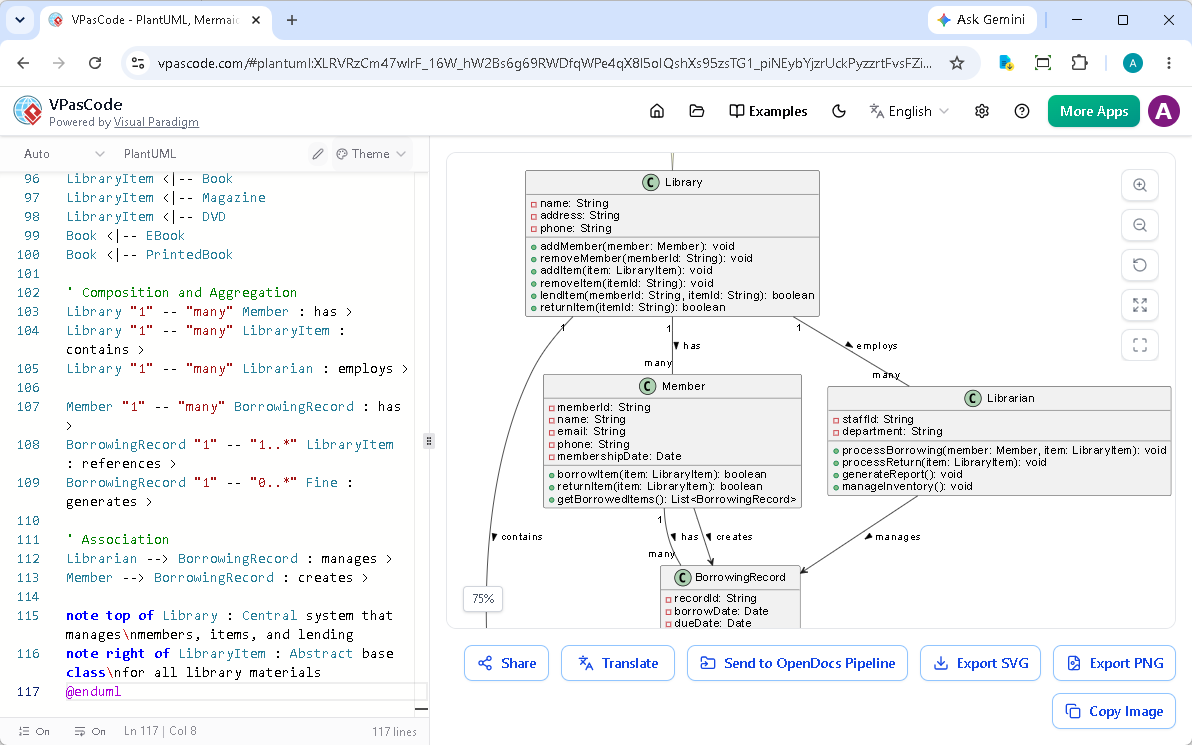Click the ' Association comment line
This screenshot has height=745, width=1192.
tap(117, 540)
